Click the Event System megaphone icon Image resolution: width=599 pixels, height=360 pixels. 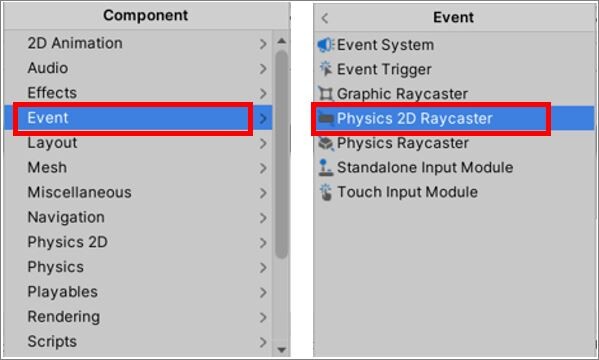326,45
